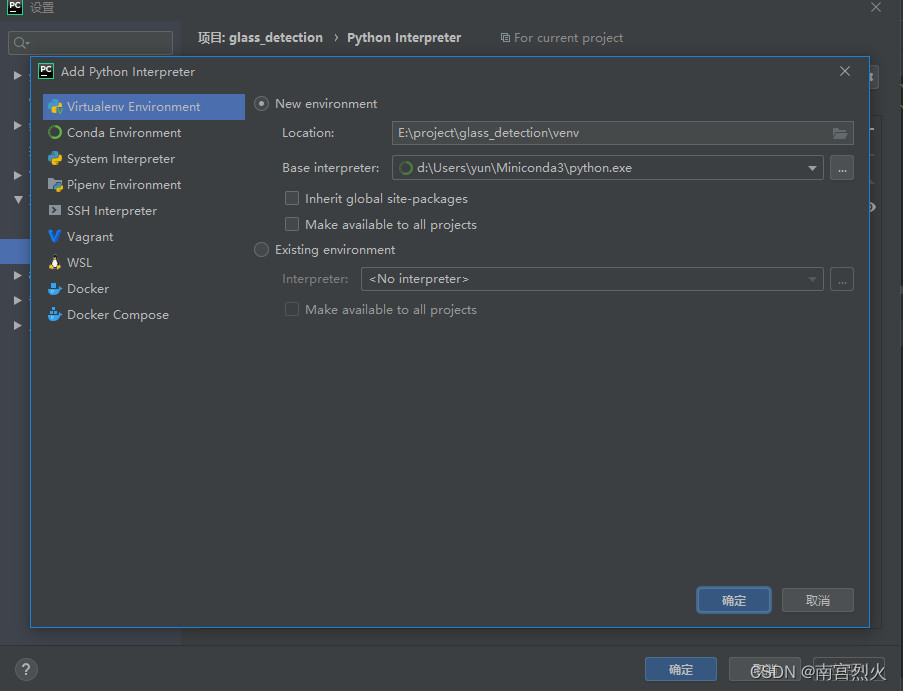The height and width of the screenshot is (691, 903).
Task: Click the Docker whale icon
Action: click(55, 288)
